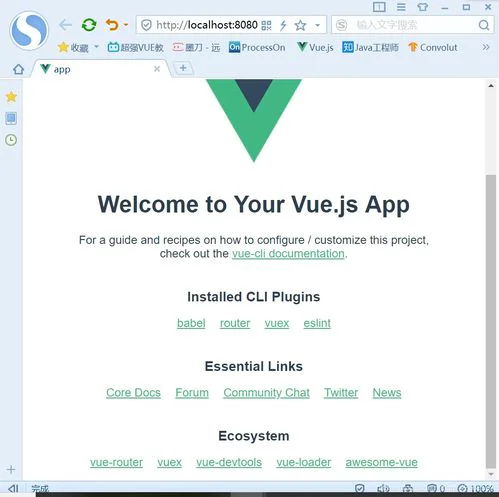Image resolution: width=499 pixels, height=497 pixels.
Task: Open a new tab with the plus button
Action: click(x=183, y=68)
